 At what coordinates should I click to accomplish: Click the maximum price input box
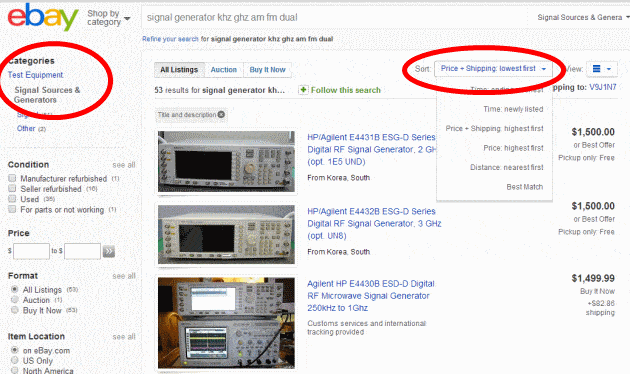click(82, 251)
